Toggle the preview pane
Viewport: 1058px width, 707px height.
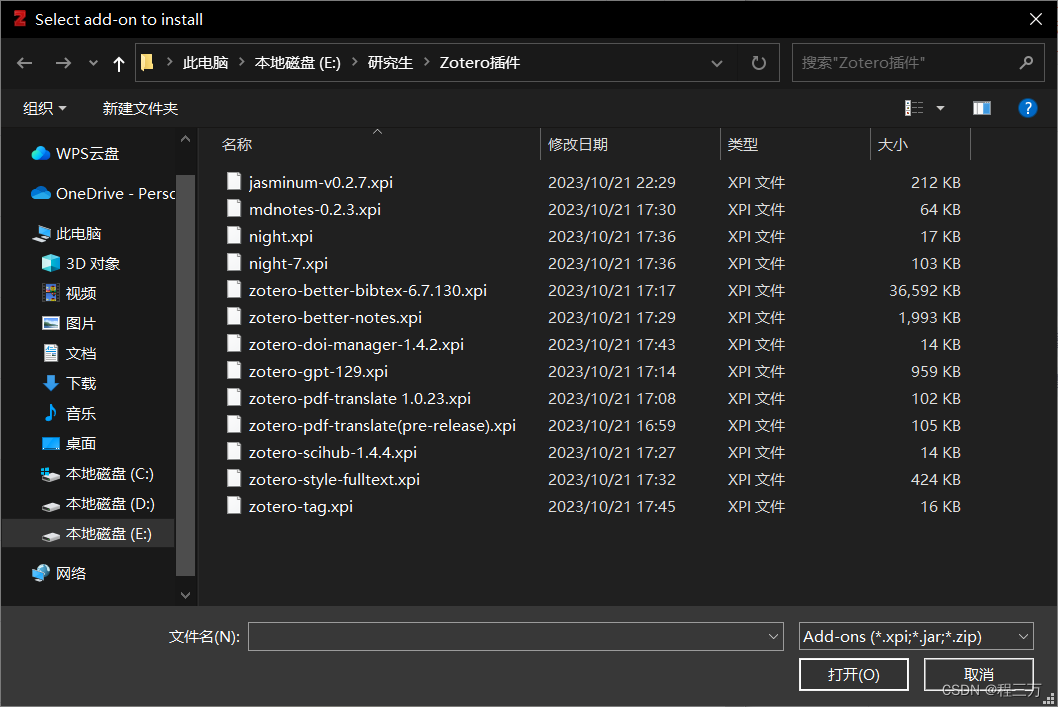[982, 108]
